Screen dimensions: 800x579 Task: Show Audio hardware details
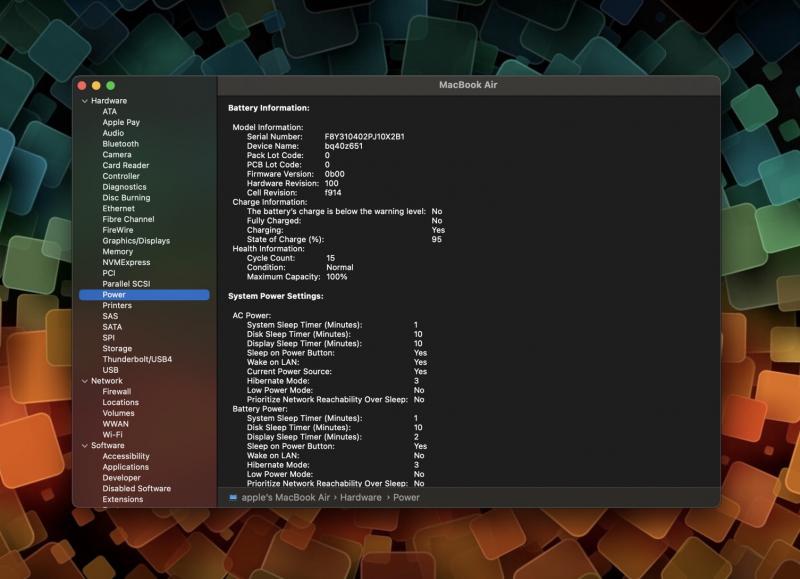click(113, 133)
